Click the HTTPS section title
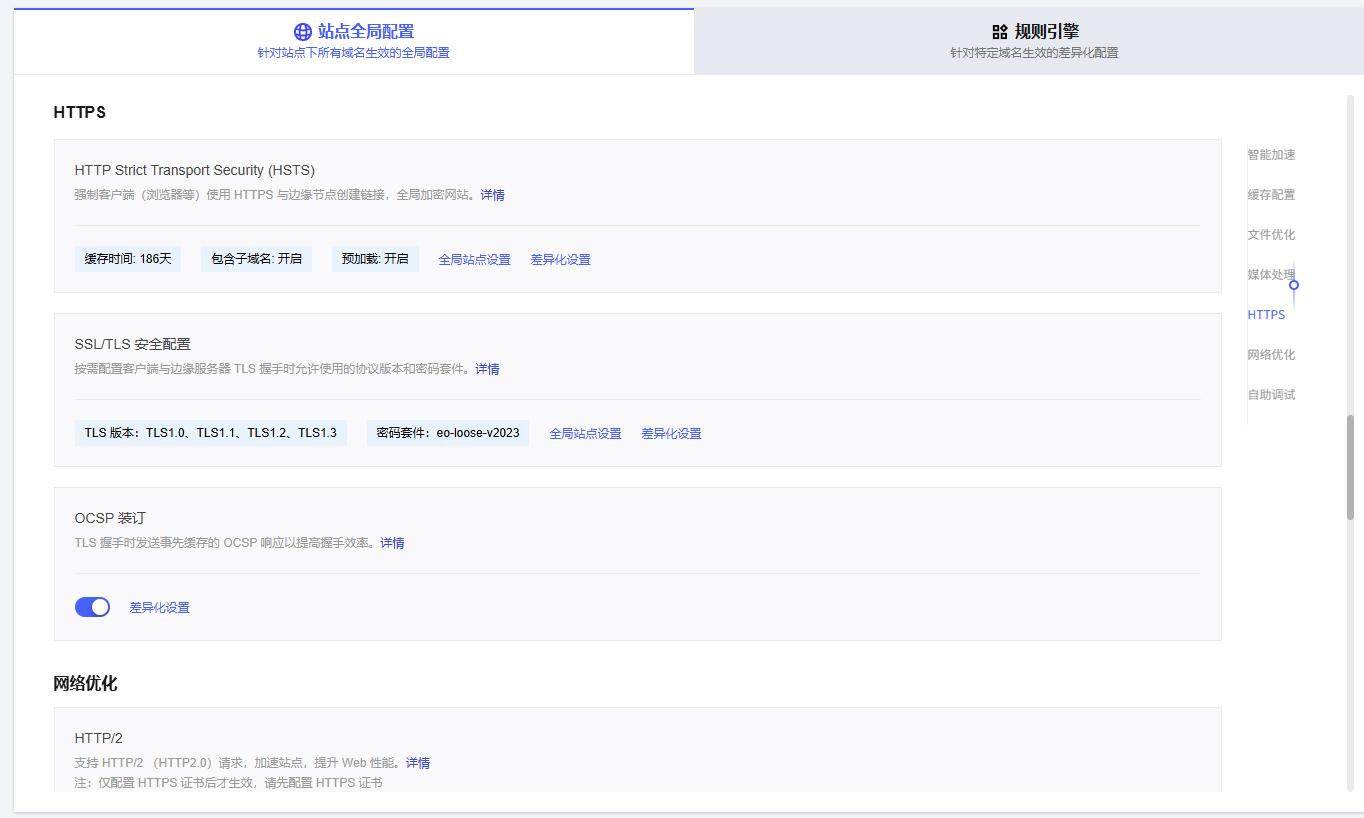The image size is (1364, 818). point(79,113)
